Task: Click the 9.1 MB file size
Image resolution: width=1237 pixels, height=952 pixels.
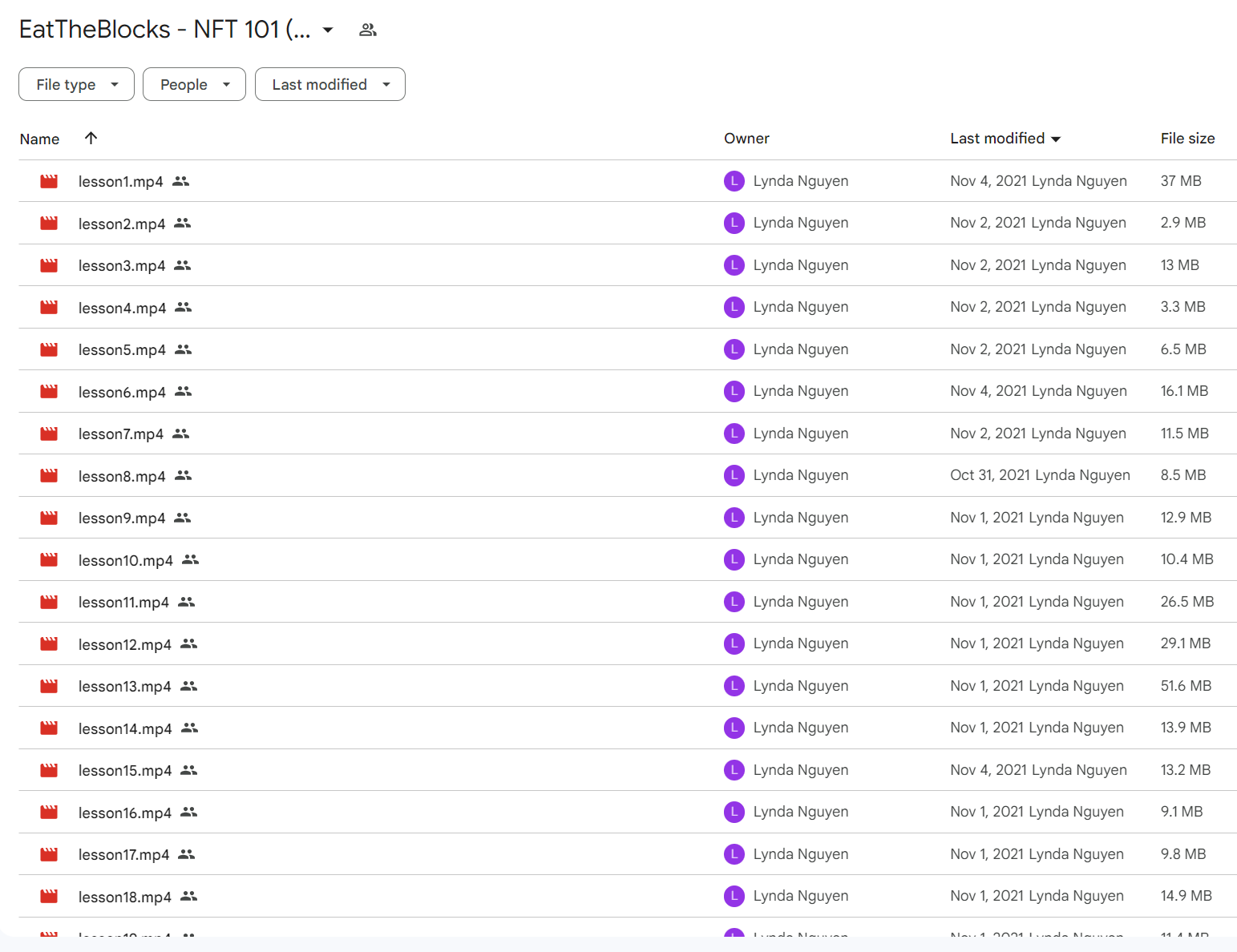Action: click(x=1182, y=812)
